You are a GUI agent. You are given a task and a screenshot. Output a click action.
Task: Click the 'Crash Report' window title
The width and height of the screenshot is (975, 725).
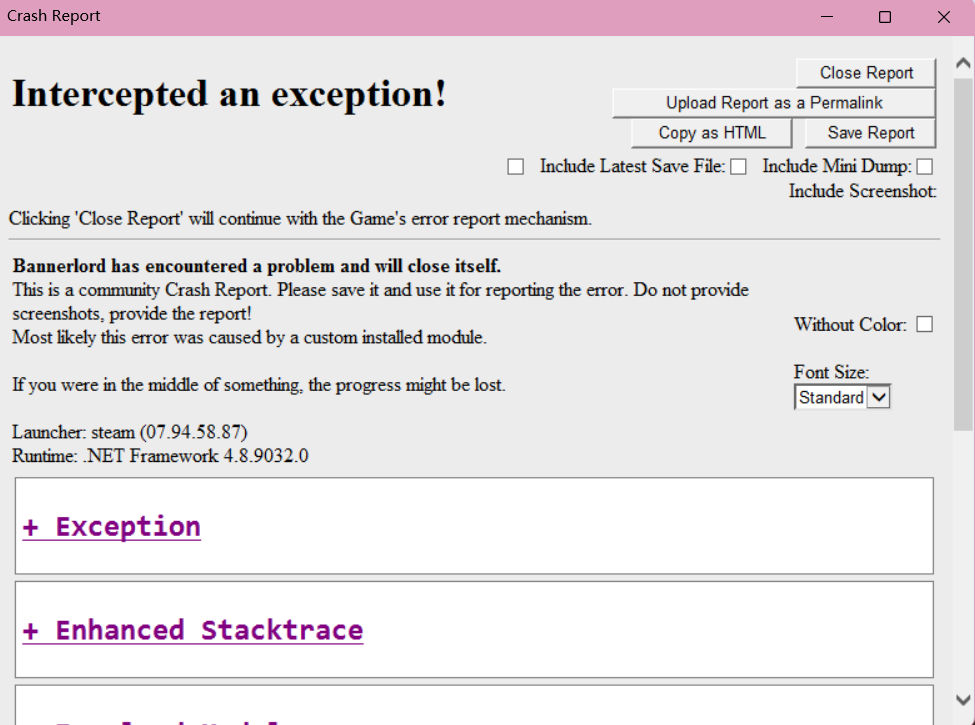pos(53,16)
